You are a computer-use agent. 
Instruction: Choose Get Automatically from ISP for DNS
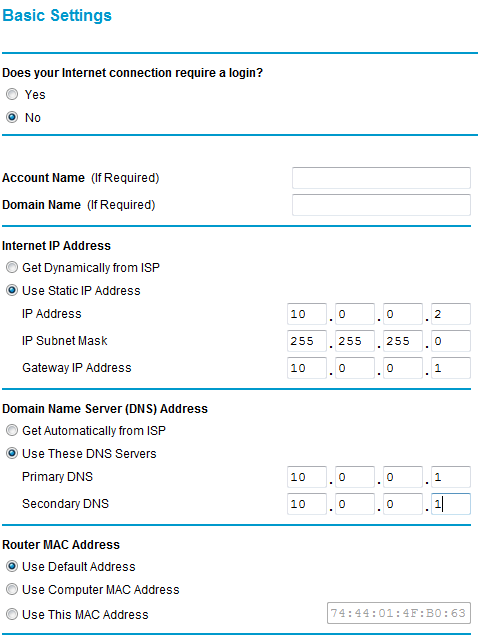pos(12,430)
